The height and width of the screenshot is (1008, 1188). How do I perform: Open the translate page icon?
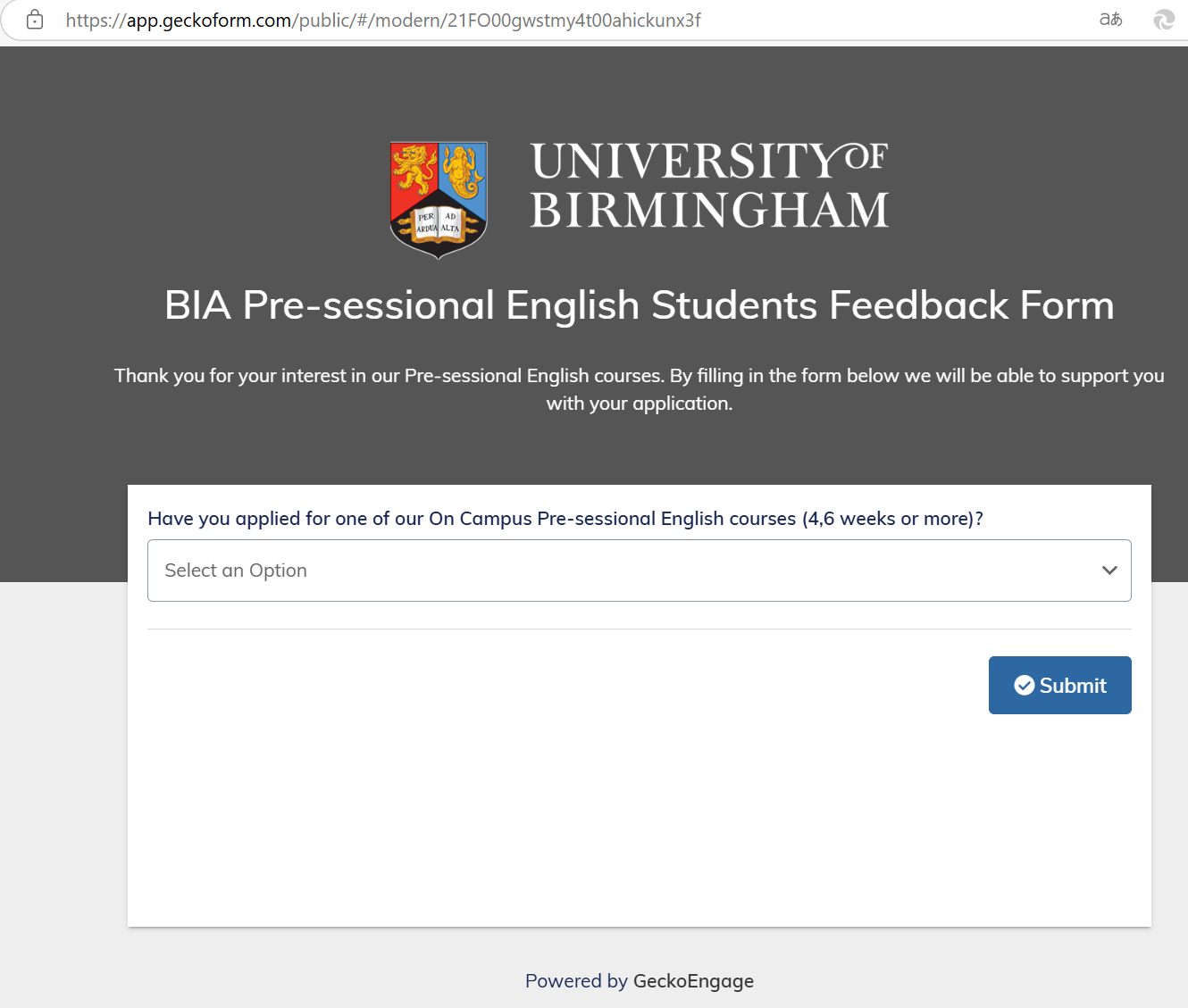coord(1110,20)
